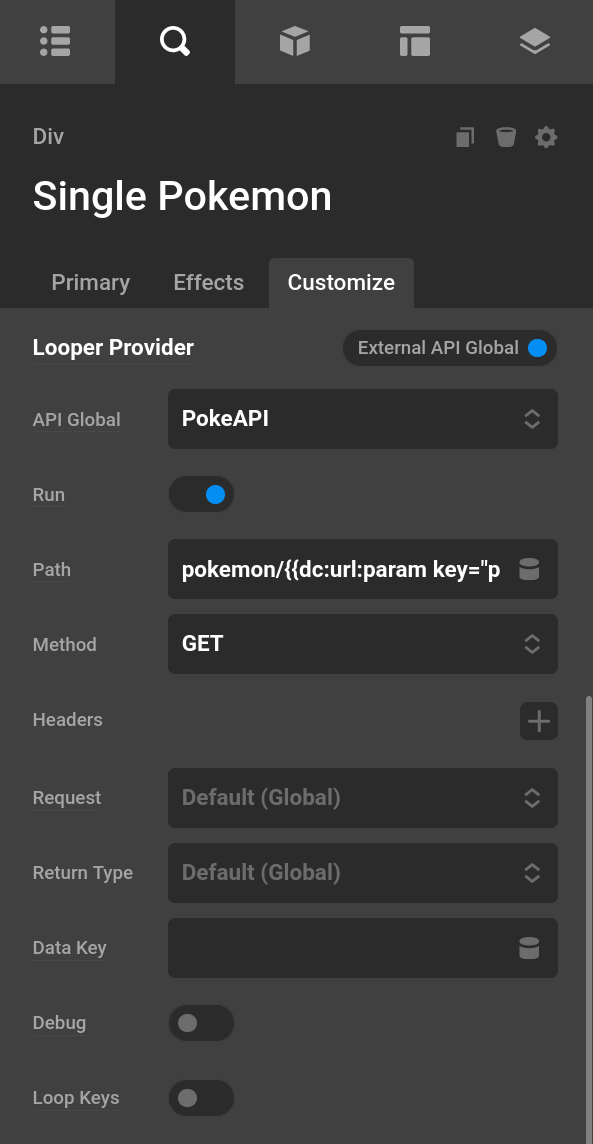Viewport: 593px width, 1144px height.
Task: Open the layouts panel in the top bar
Action: [414, 41]
